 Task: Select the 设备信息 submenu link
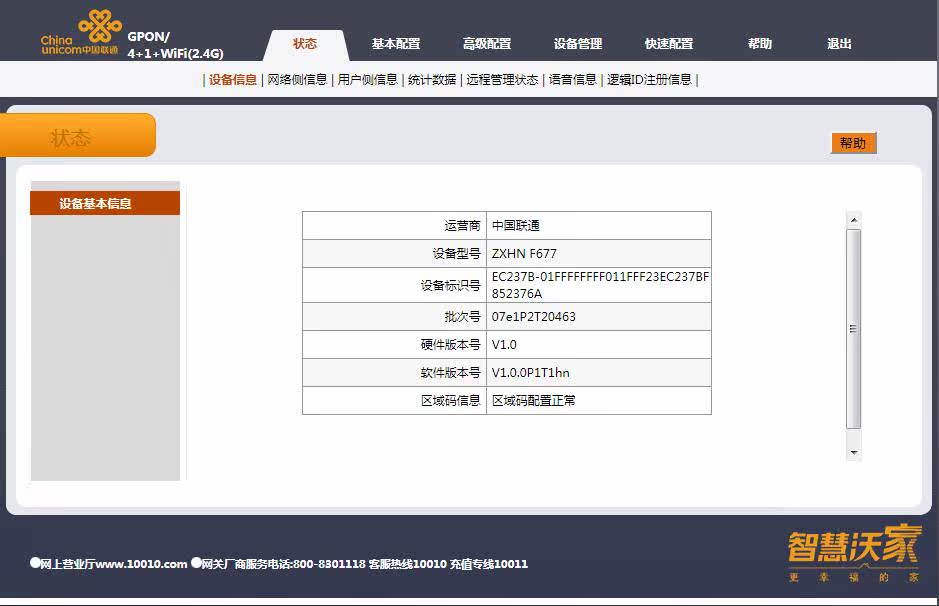point(232,80)
